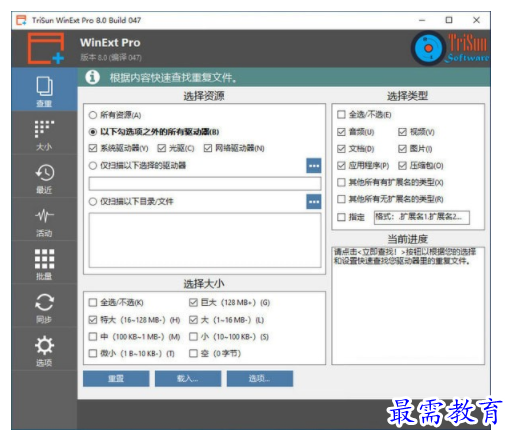Select 仅扫描以下选择的驱动器 radio option
Image resolution: width=511 pixels, height=443 pixels.
coord(137,166)
